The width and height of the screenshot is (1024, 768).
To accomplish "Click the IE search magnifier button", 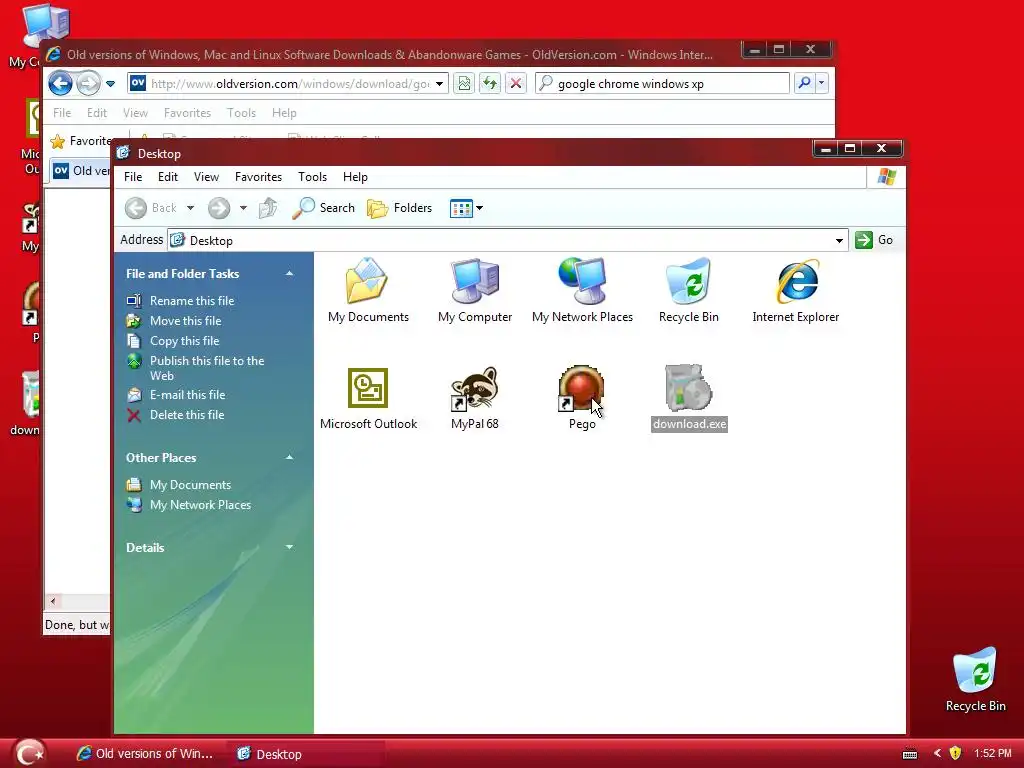I will point(805,83).
